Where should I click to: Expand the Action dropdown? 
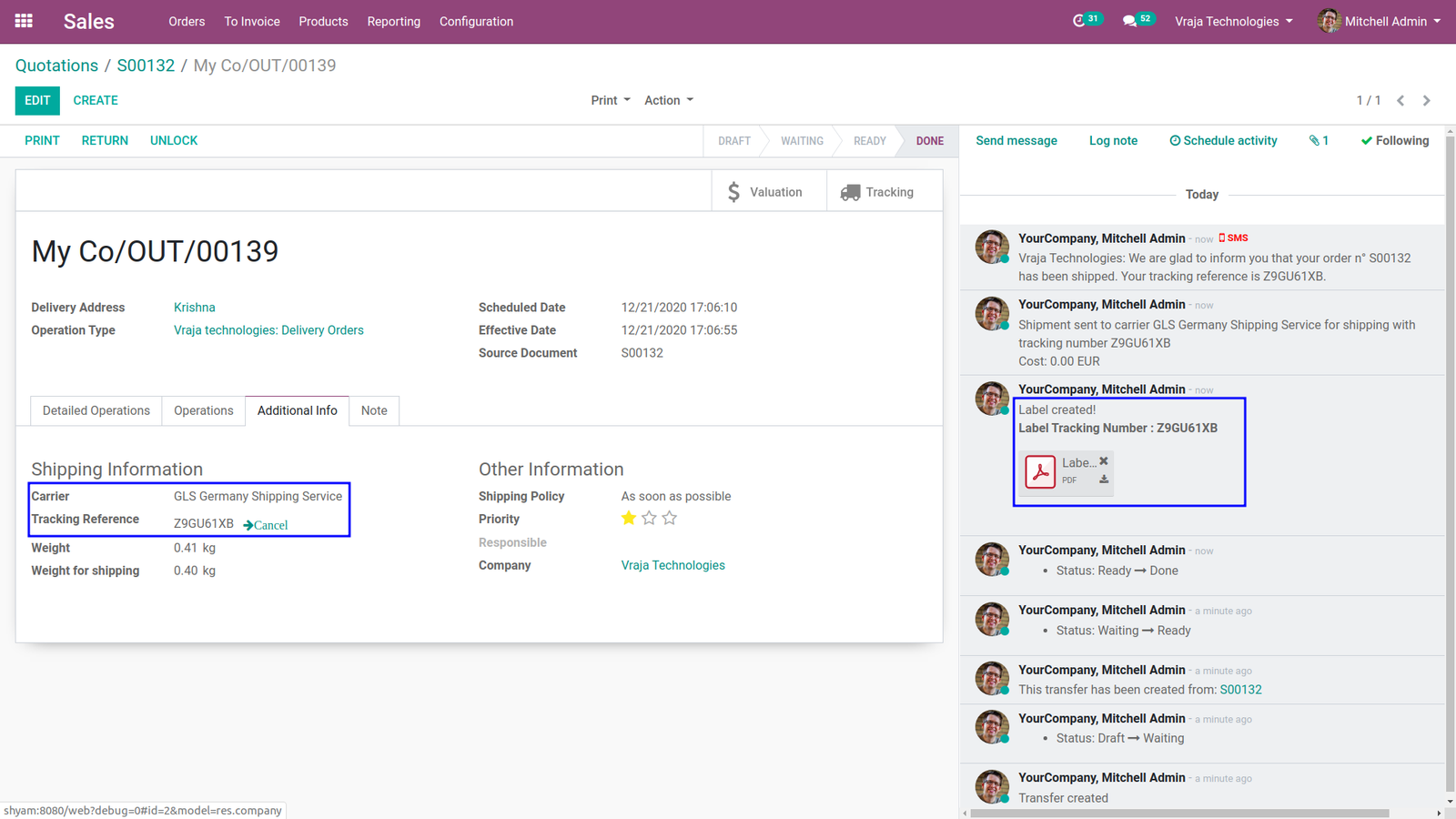(669, 100)
